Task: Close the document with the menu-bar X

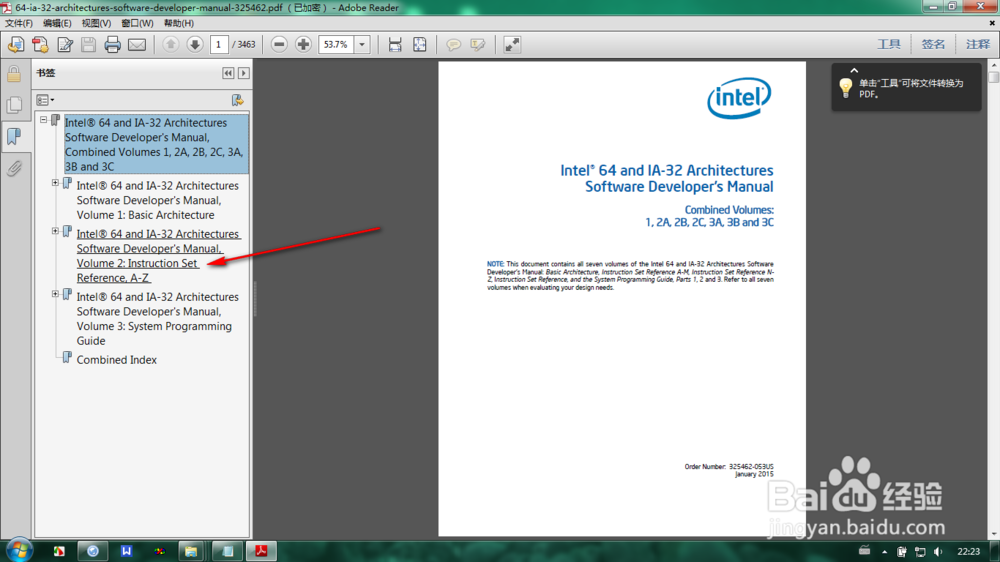Action: click(992, 23)
